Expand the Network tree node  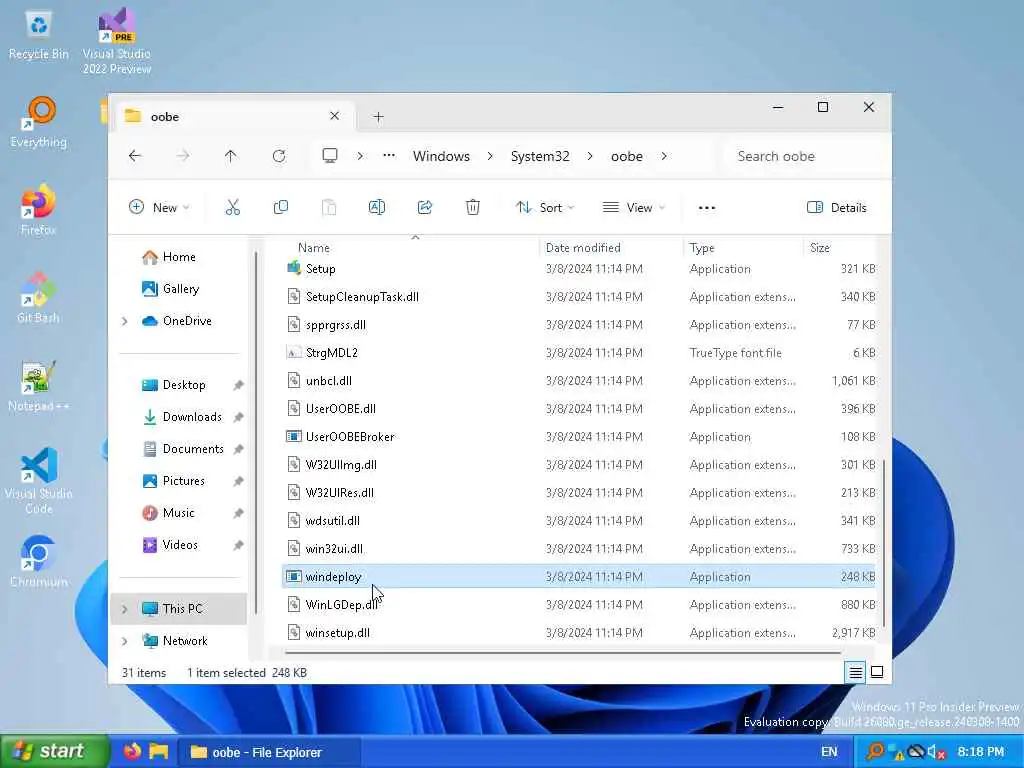(x=124, y=641)
